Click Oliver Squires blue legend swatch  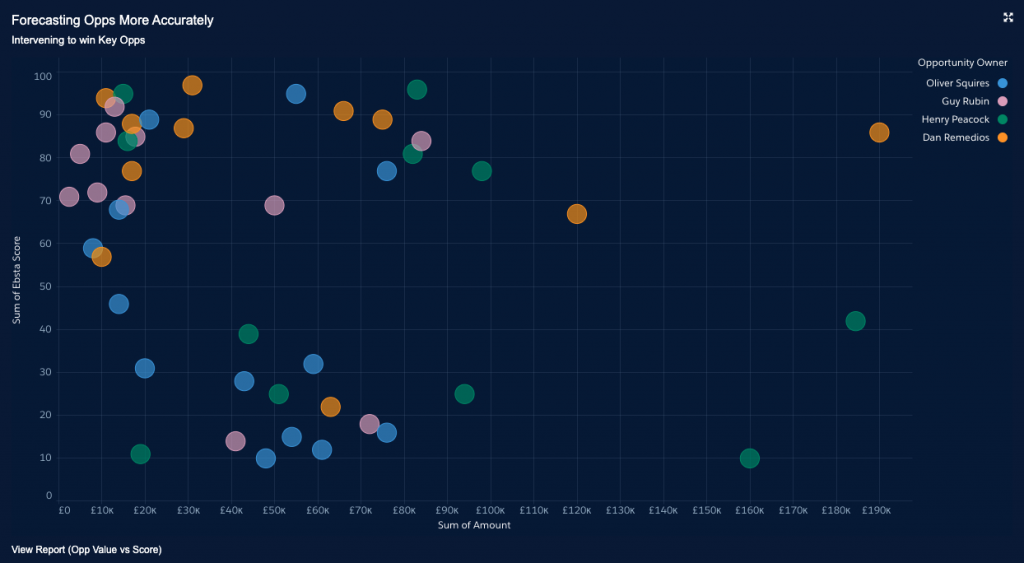pos(1002,83)
